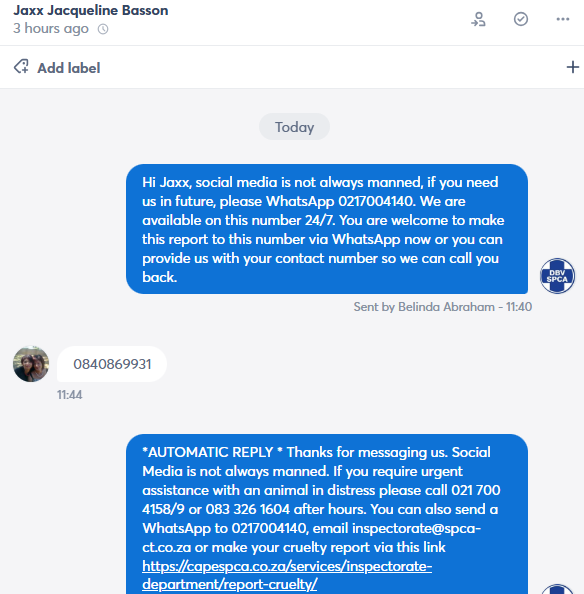Image resolution: width=584 pixels, height=594 pixels.
Task: Open the capespca.co.za report-cruelty link
Action: [287, 575]
